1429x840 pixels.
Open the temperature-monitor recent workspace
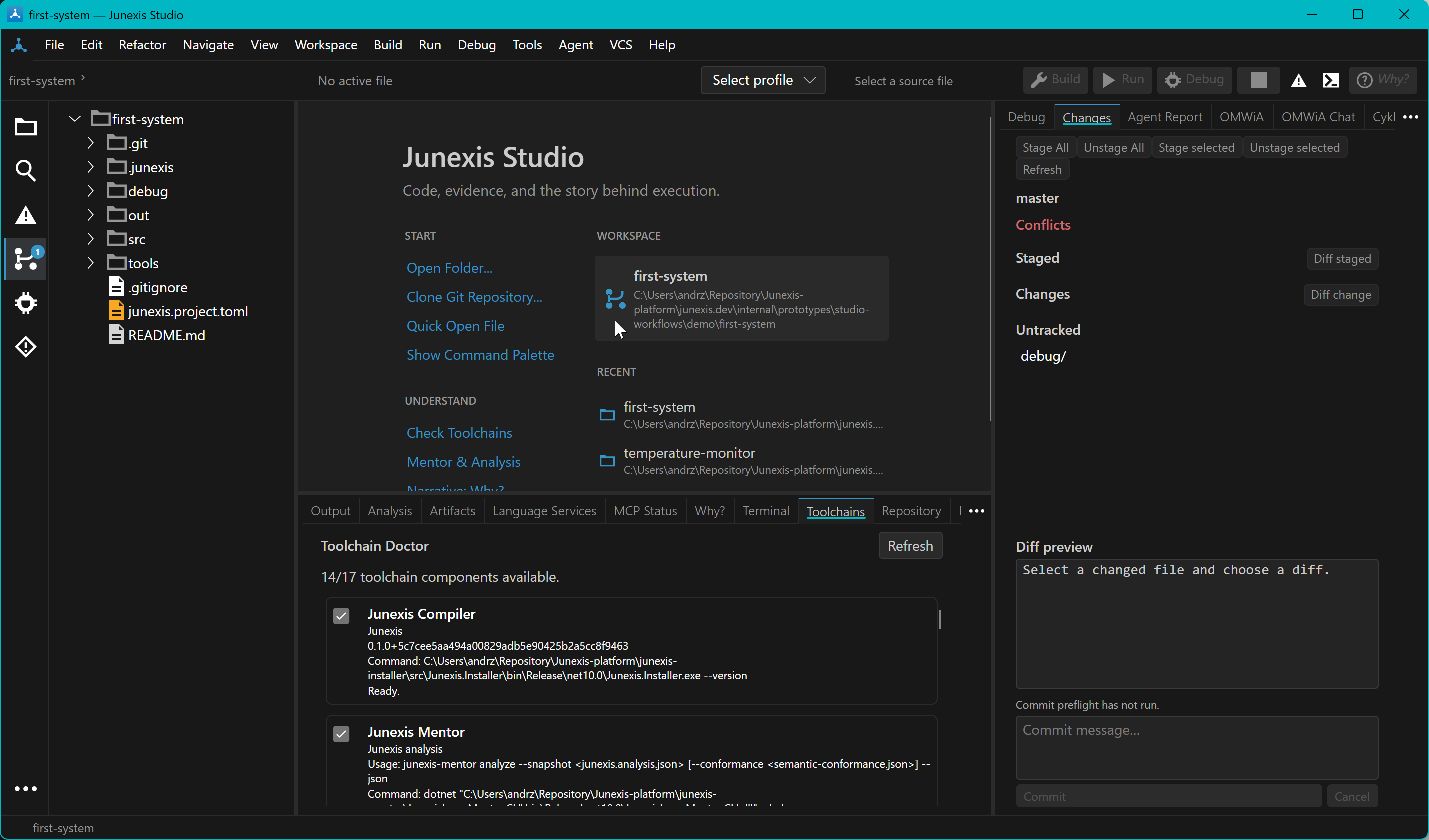pos(741,461)
